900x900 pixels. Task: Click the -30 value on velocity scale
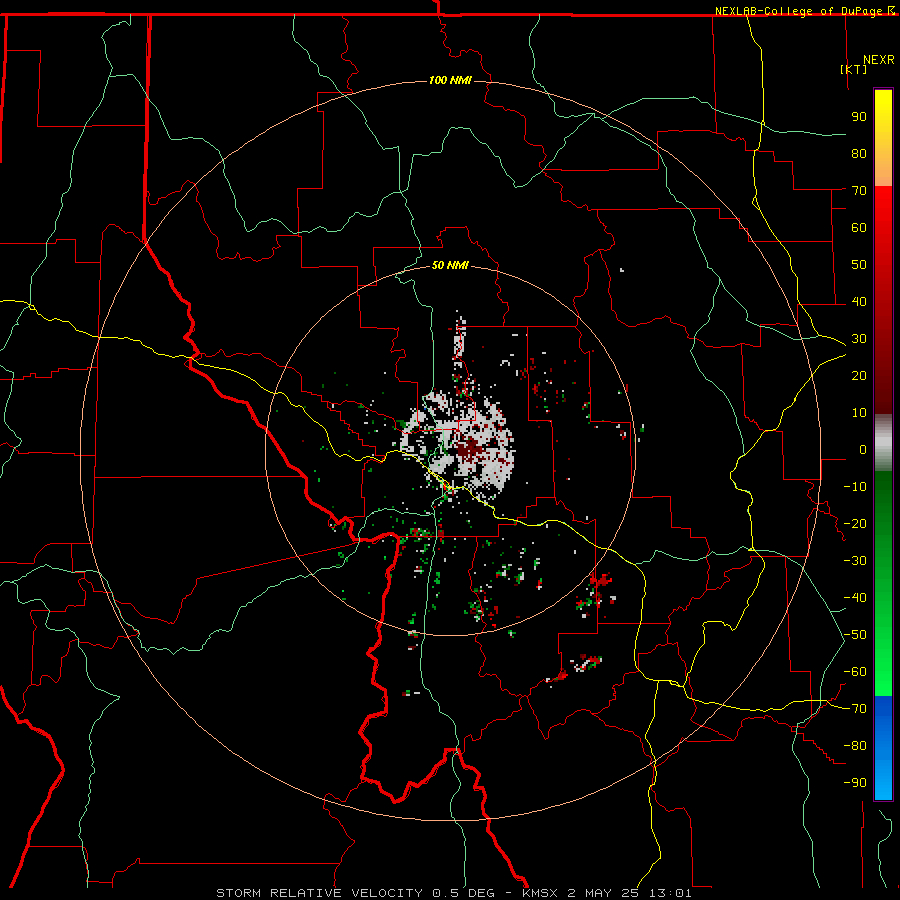(x=855, y=561)
